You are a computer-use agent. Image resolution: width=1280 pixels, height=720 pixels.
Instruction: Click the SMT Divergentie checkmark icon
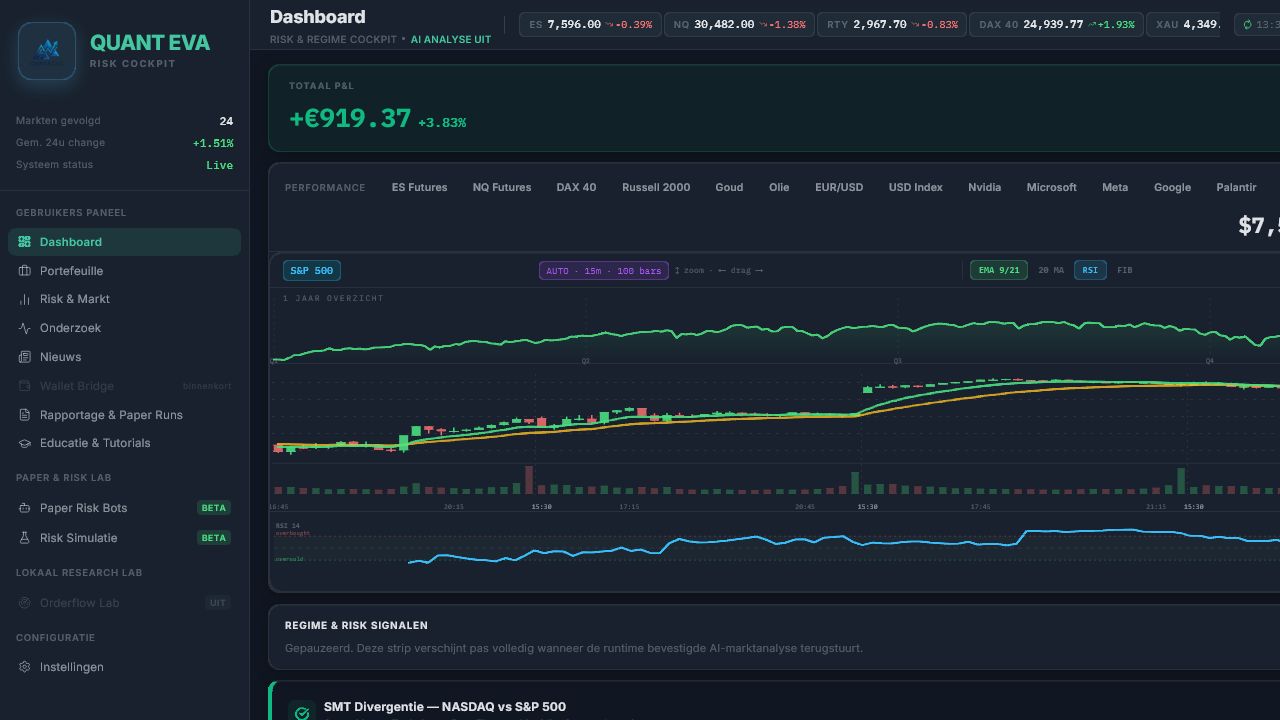coord(302,714)
